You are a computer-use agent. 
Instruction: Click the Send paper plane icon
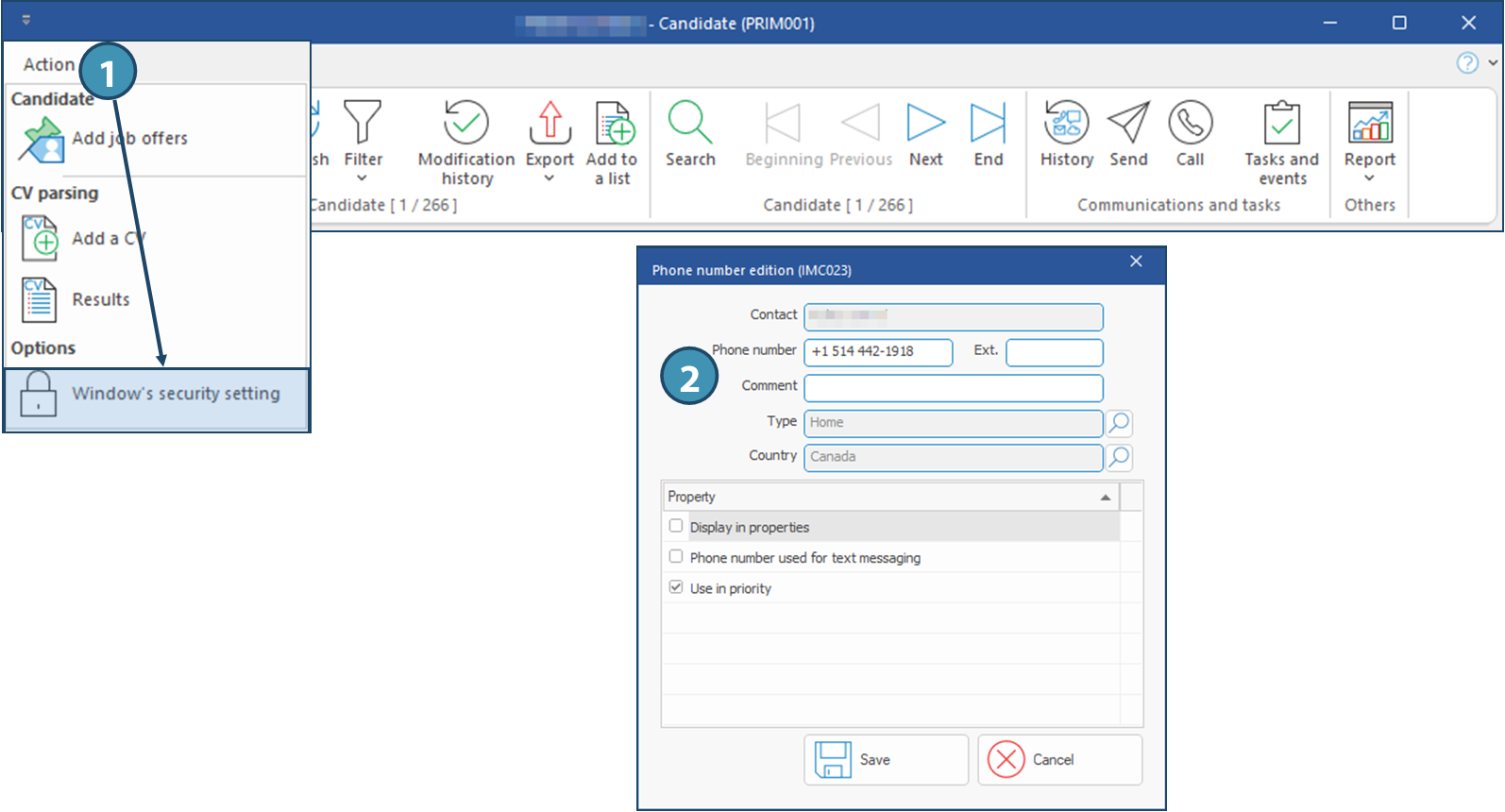pyautogui.click(x=1128, y=123)
